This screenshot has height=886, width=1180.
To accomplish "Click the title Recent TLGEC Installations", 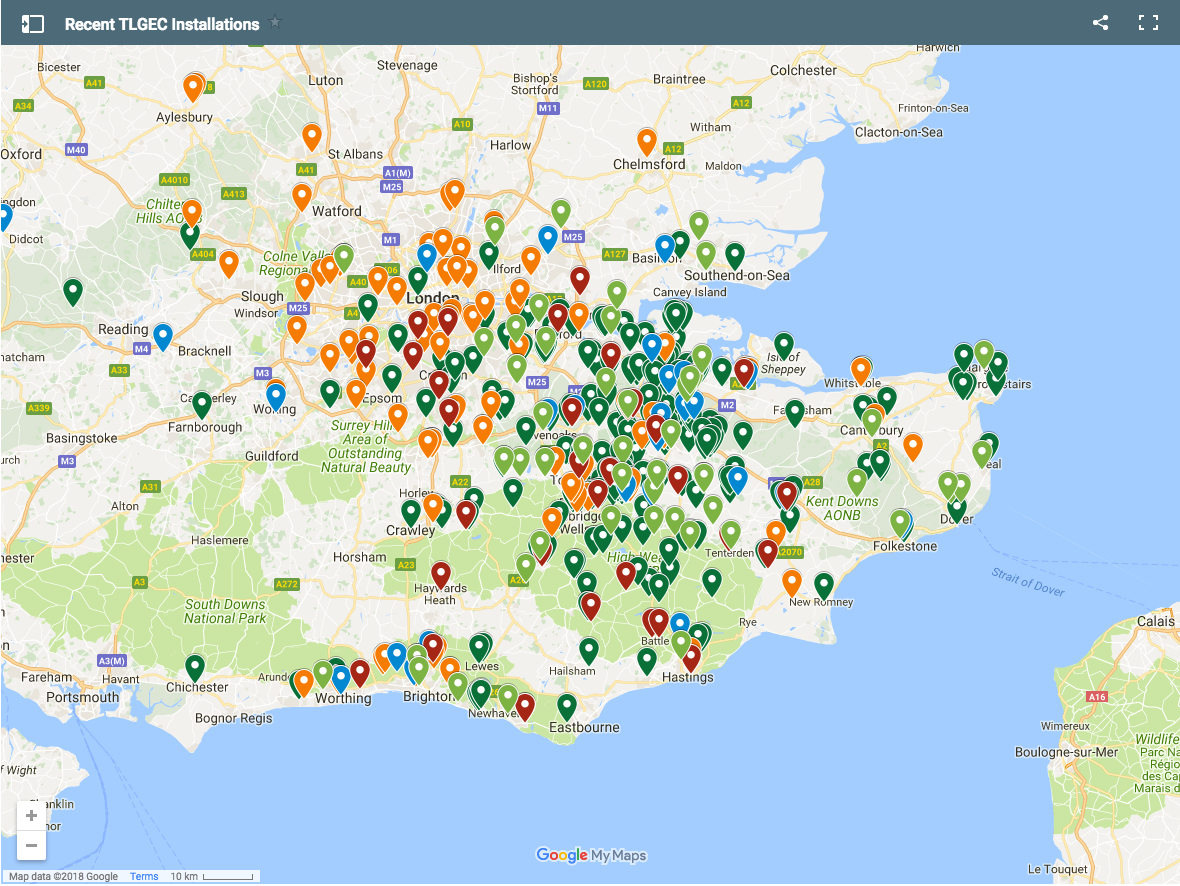I will coord(160,22).
